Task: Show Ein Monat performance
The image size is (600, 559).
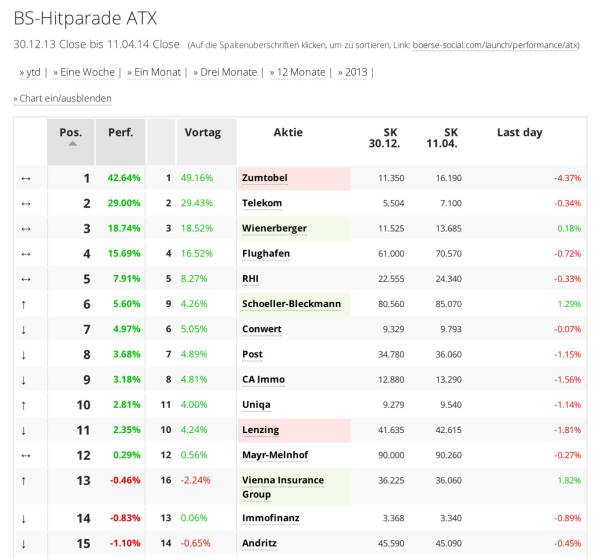Action: pyautogui.click(x=156, y=72)
